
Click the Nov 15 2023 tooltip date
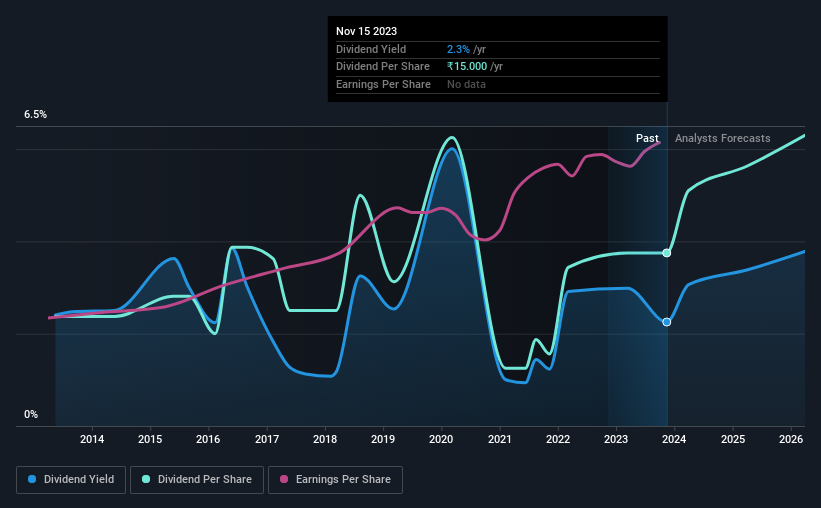[x=367, y=31]
